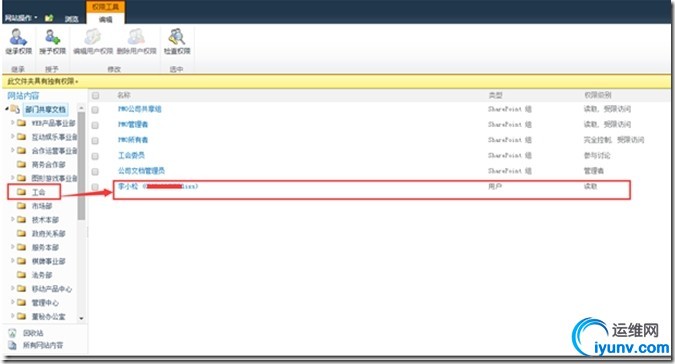This screenshot has height=364, width=675.
Task: Click the 政府关系部 folder icon
Action: 22,233
